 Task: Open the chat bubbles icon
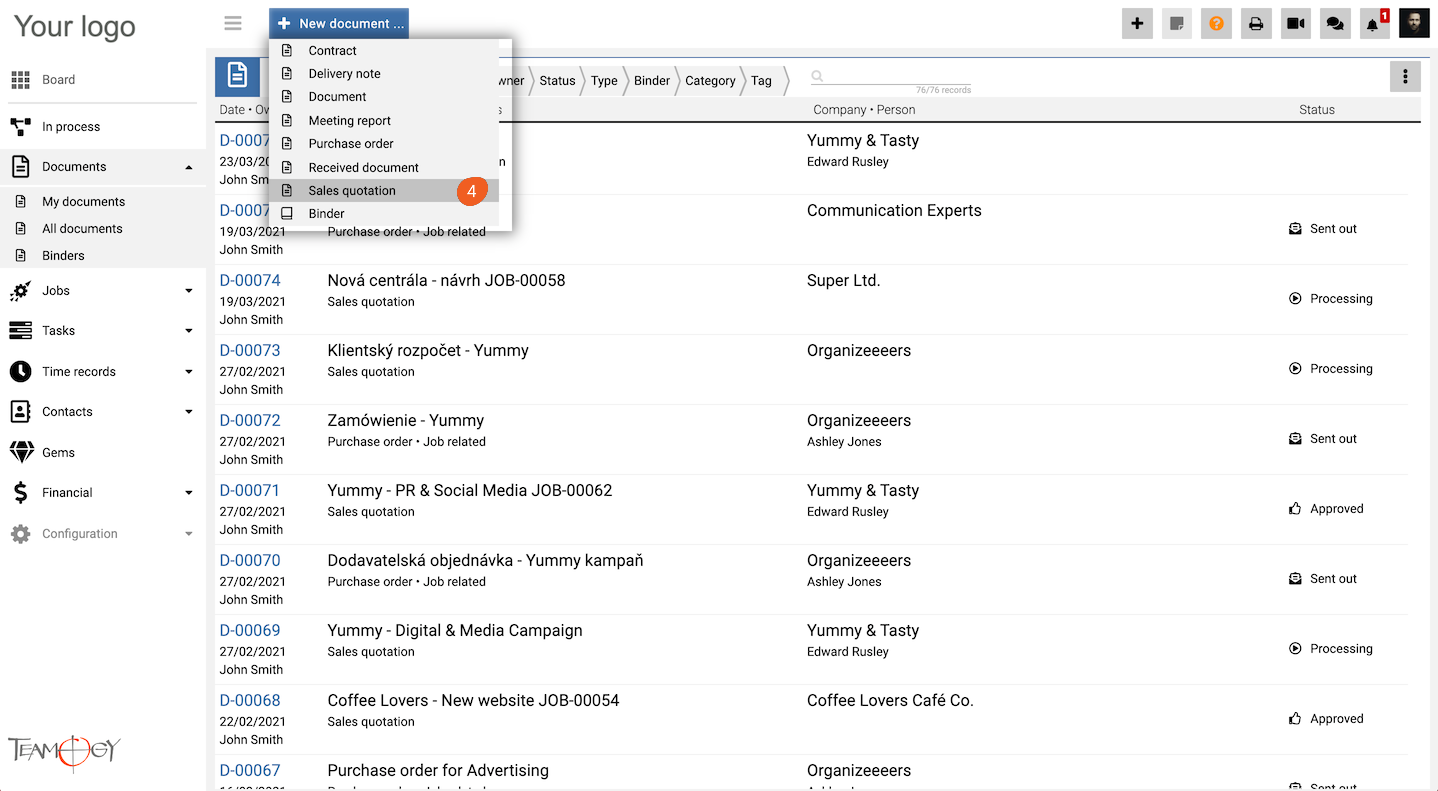(1333, 24)
